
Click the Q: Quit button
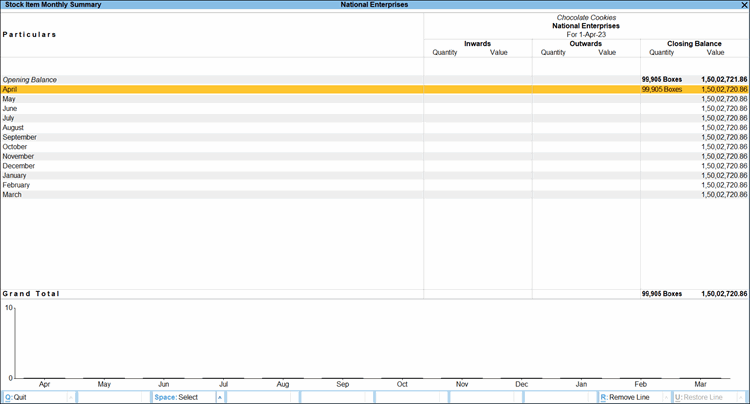pos(36,397)
